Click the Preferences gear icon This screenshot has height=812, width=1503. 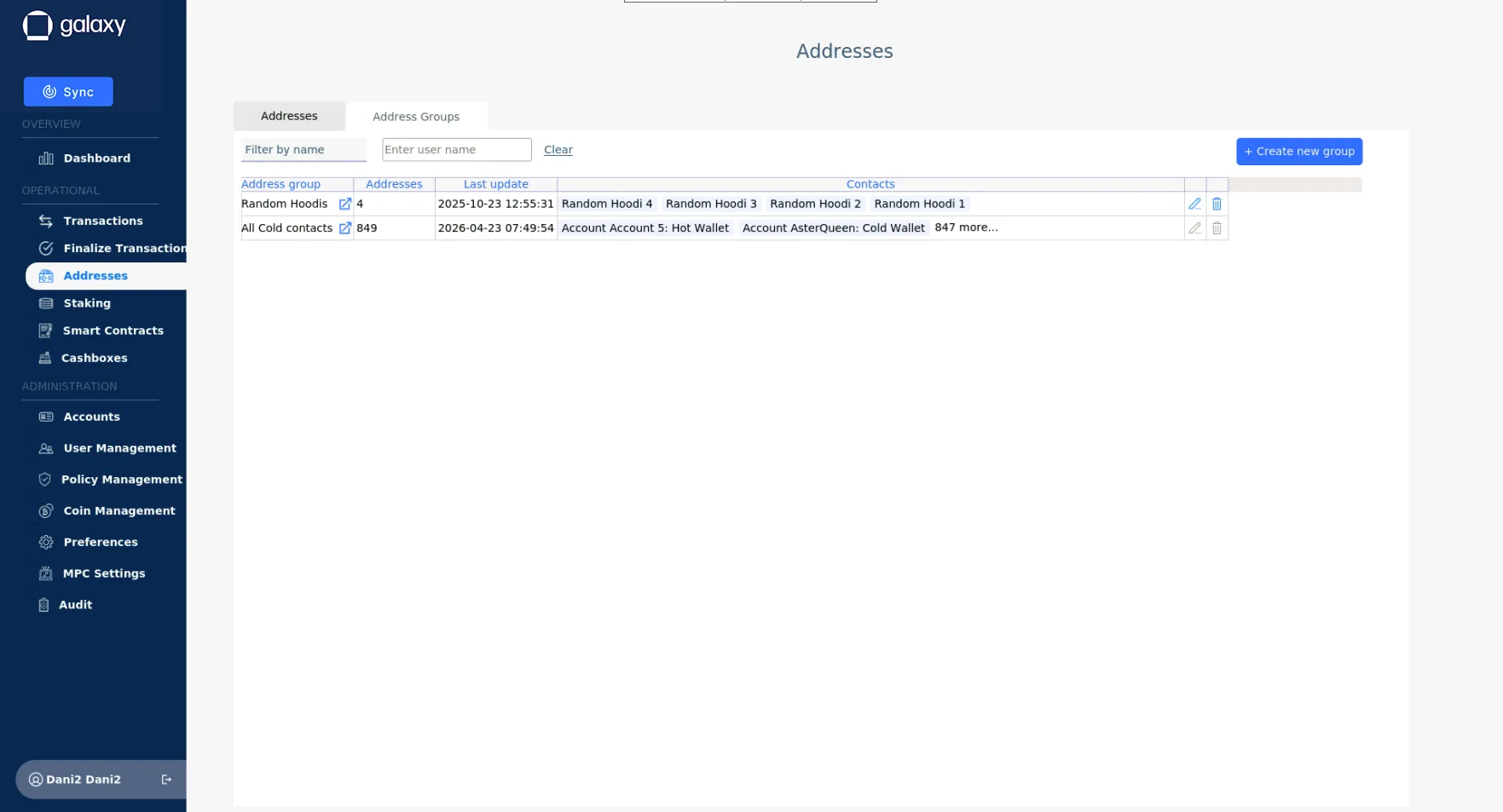(x=46, y=542)
